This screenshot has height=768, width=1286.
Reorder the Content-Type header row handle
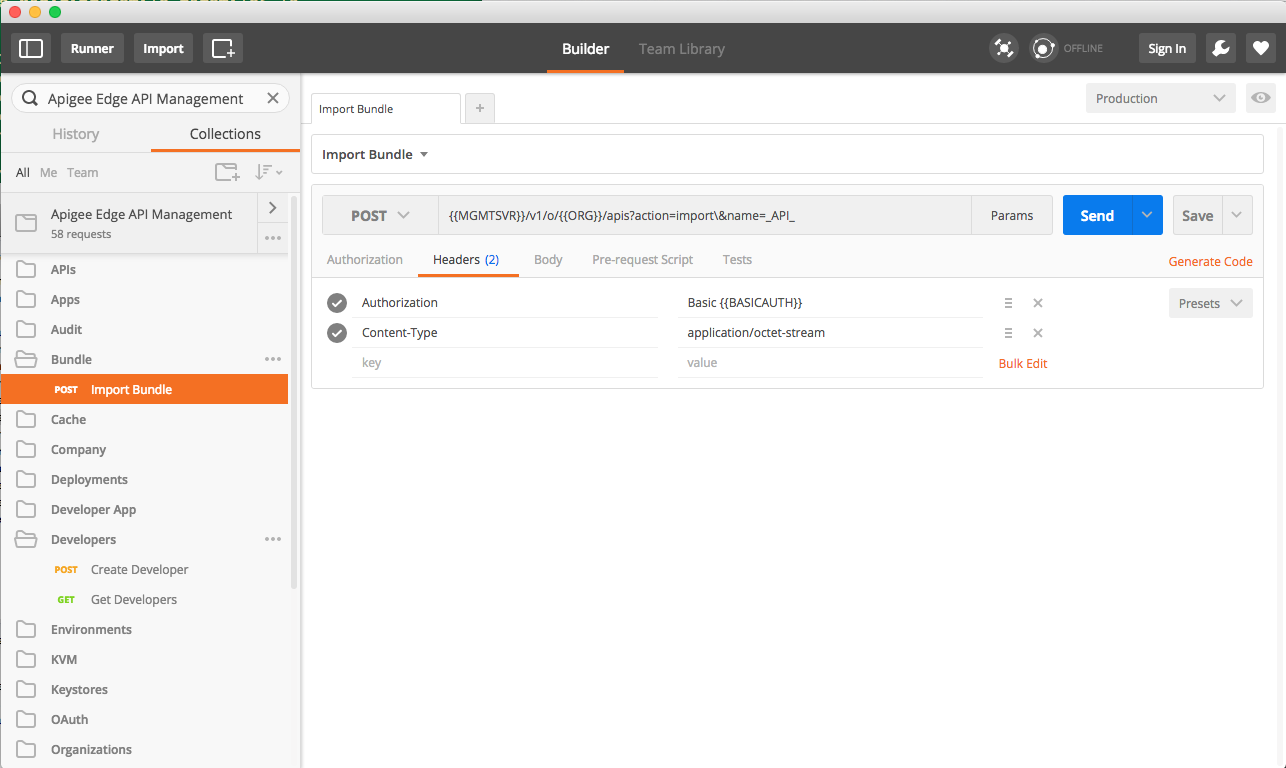coord(1008,333)
